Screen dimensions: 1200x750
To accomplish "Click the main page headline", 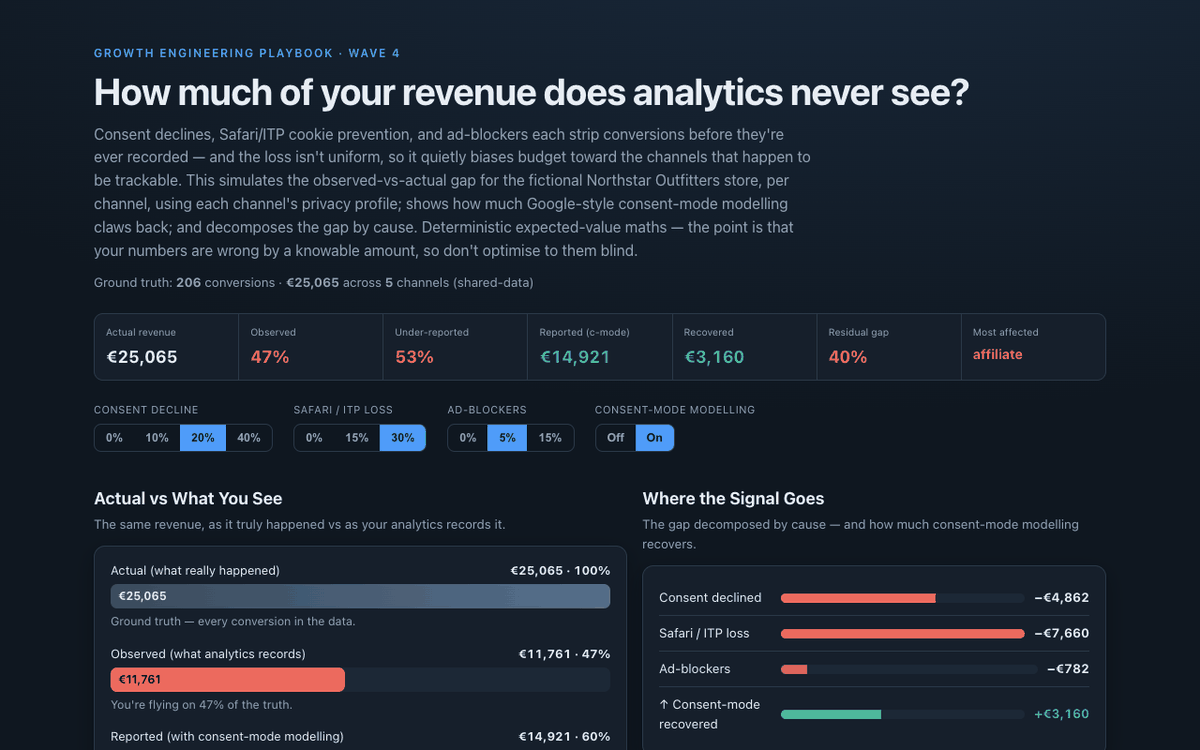I will click(x=531, y=92).
